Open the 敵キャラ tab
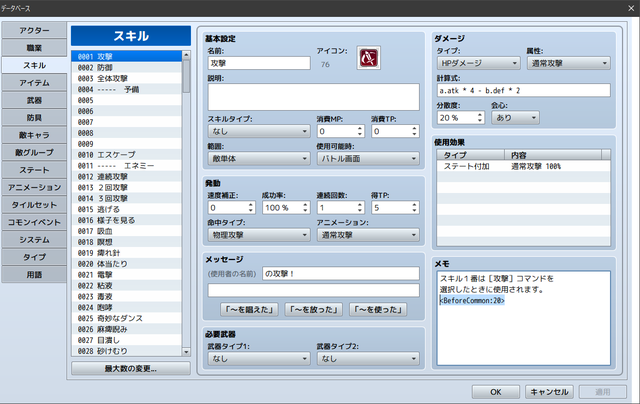Screen dimensions: 640x404 click(x=34, y=135)
